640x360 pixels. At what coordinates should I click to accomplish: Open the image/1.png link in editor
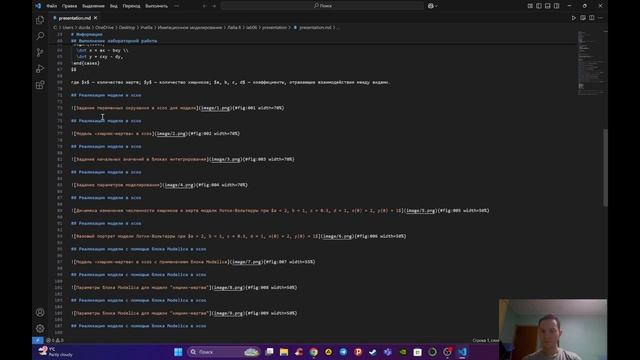(x=215, y=108)
